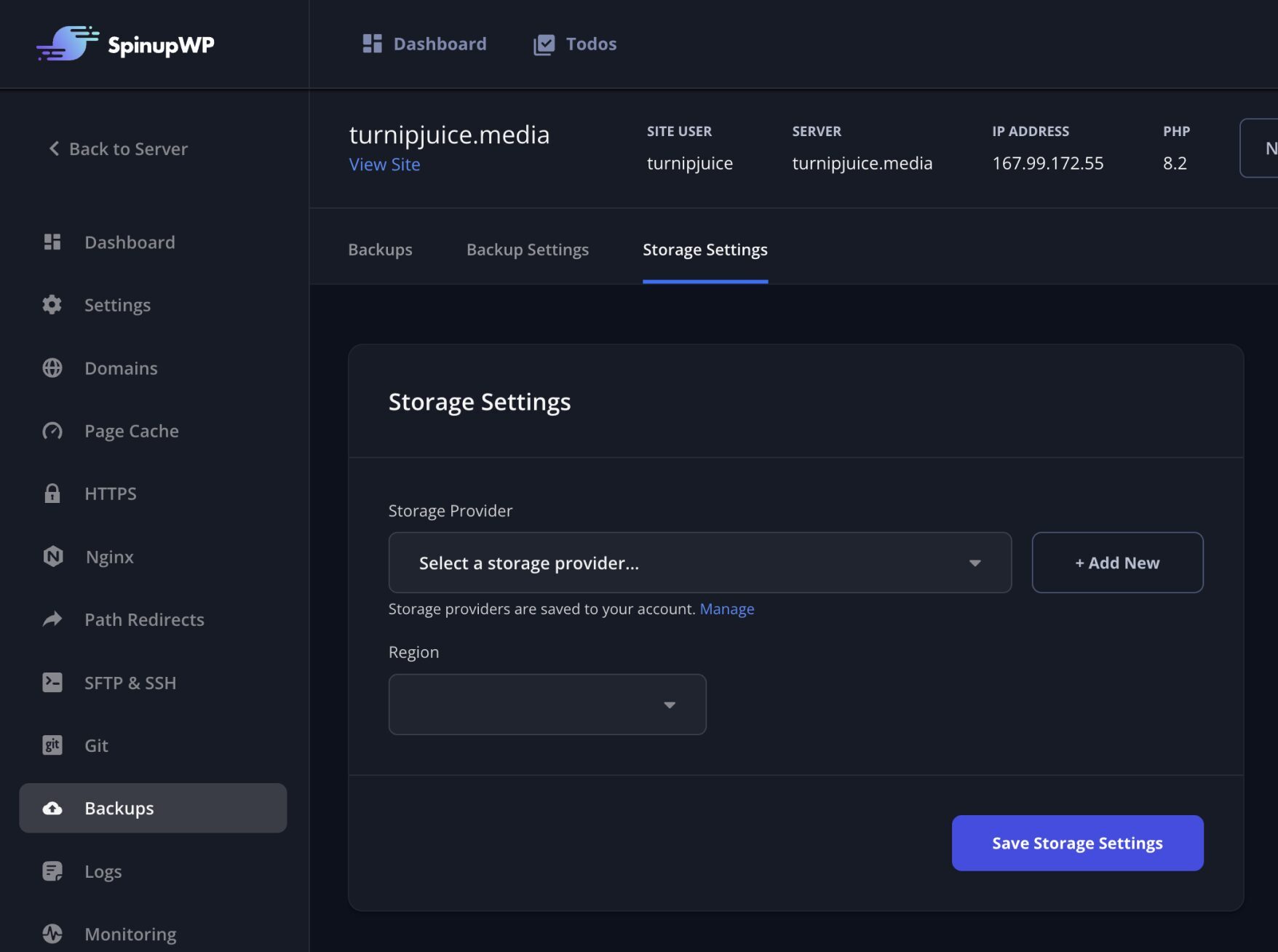Follow the View Site link
The width and height of the screenshot is (1278, 952).
point(384,164)
